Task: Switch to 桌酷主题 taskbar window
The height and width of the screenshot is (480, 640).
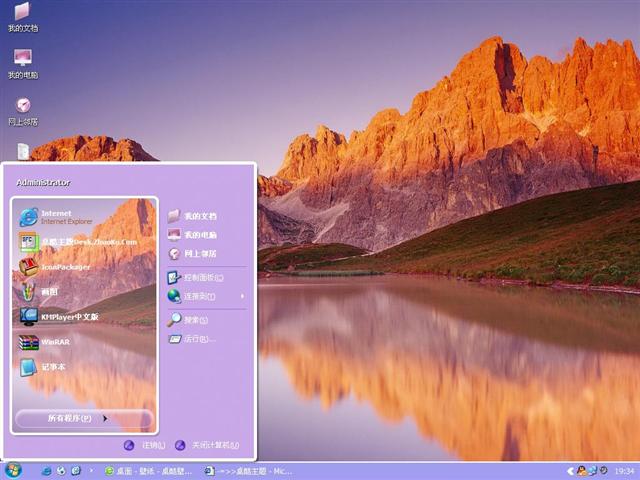Action: [x=248, y=471]
